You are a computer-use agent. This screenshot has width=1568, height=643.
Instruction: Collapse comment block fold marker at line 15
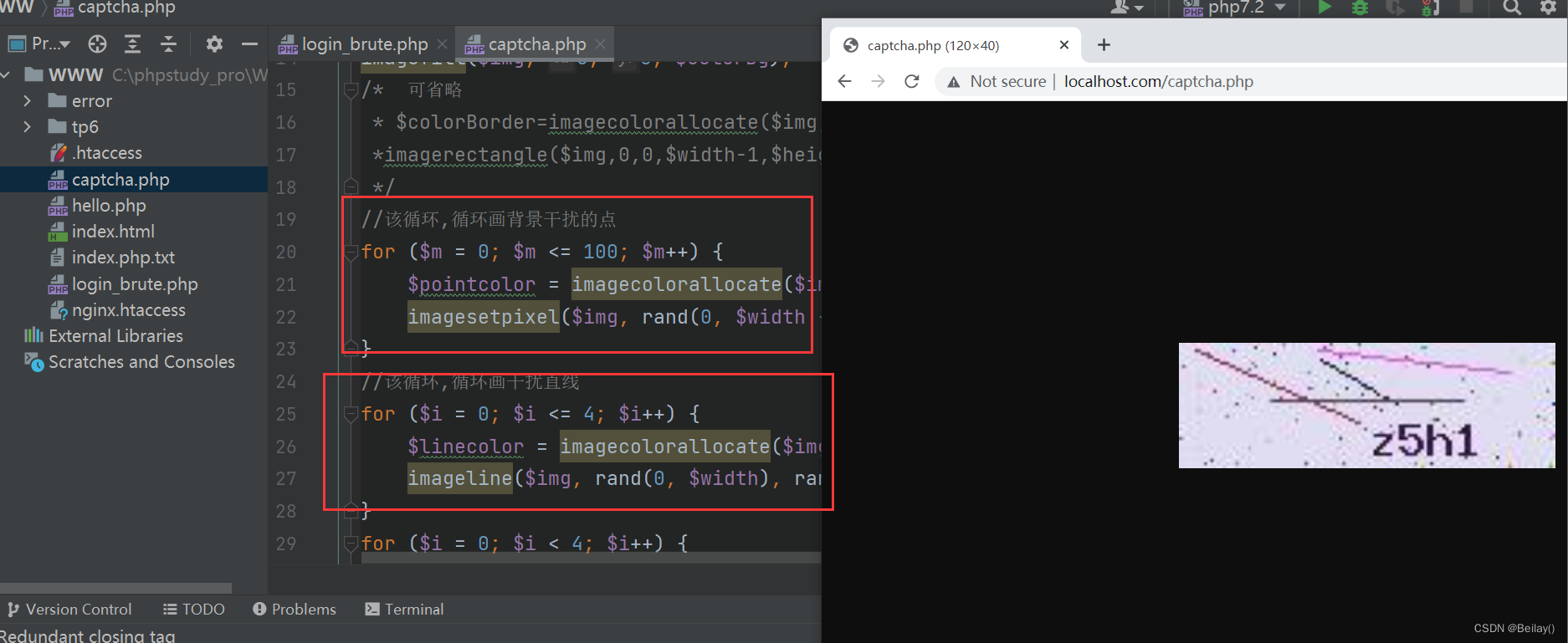tap(351, 90)
